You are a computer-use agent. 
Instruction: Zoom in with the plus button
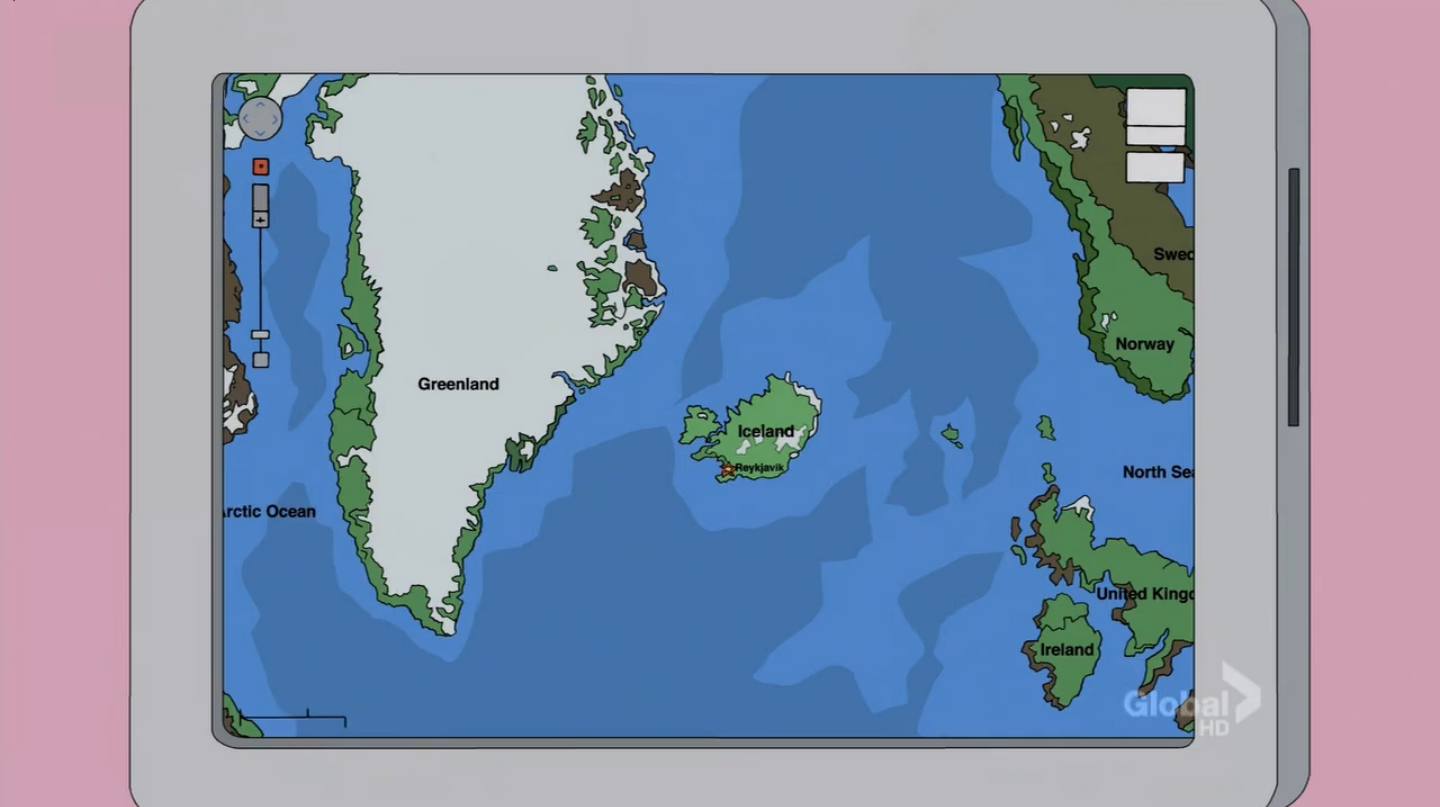[260, 219]
